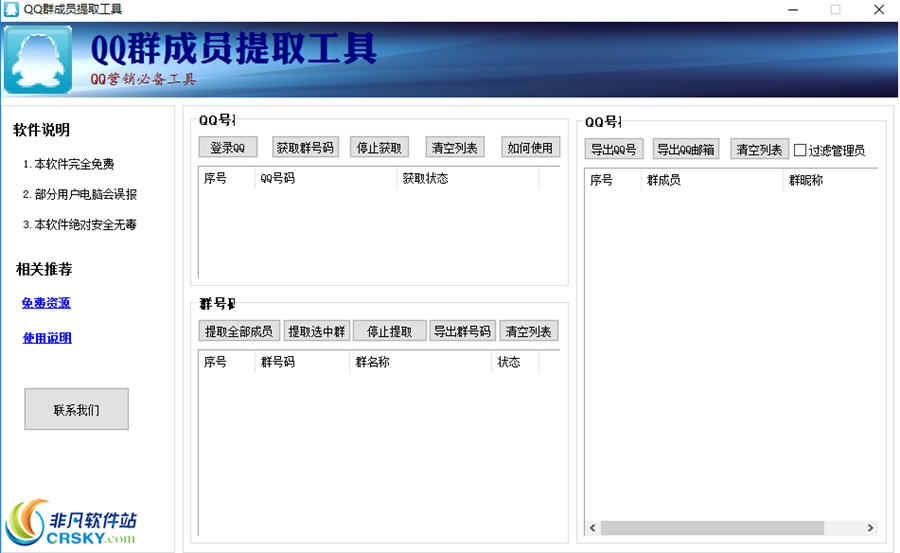Click the 群成员 column header
The width and height of the screenshot is (900, 553).
pyautogui.click(x=712, y=180)
